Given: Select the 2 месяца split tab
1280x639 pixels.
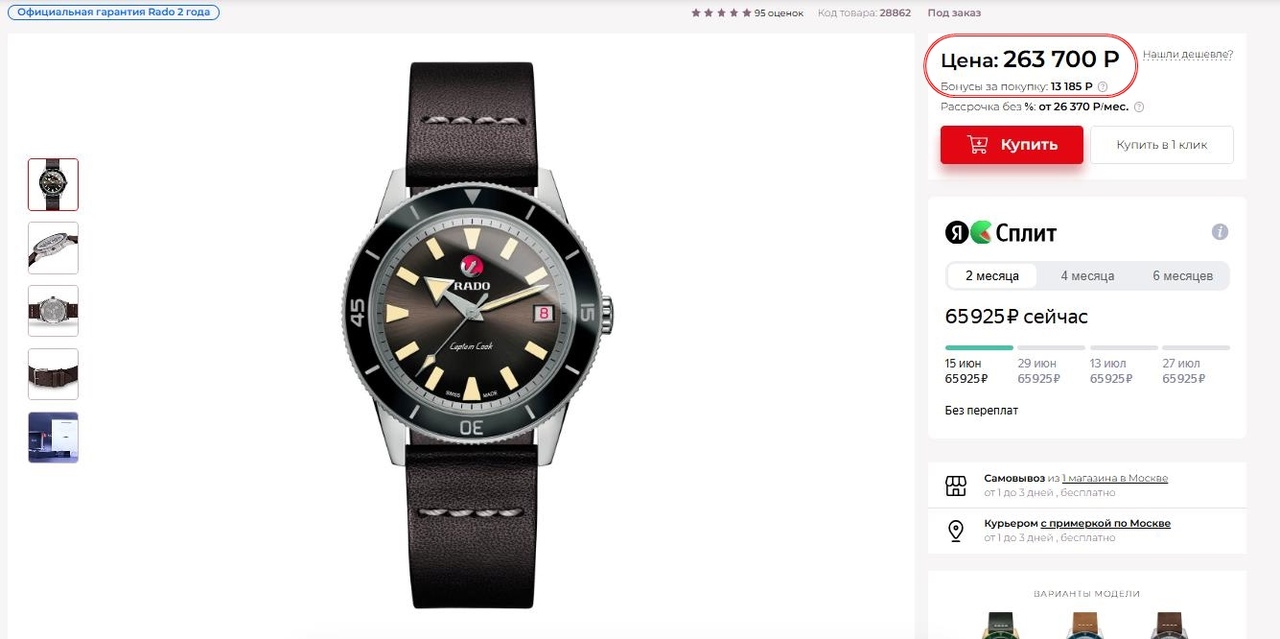Looking at the screenshot, I should (992, 276).
